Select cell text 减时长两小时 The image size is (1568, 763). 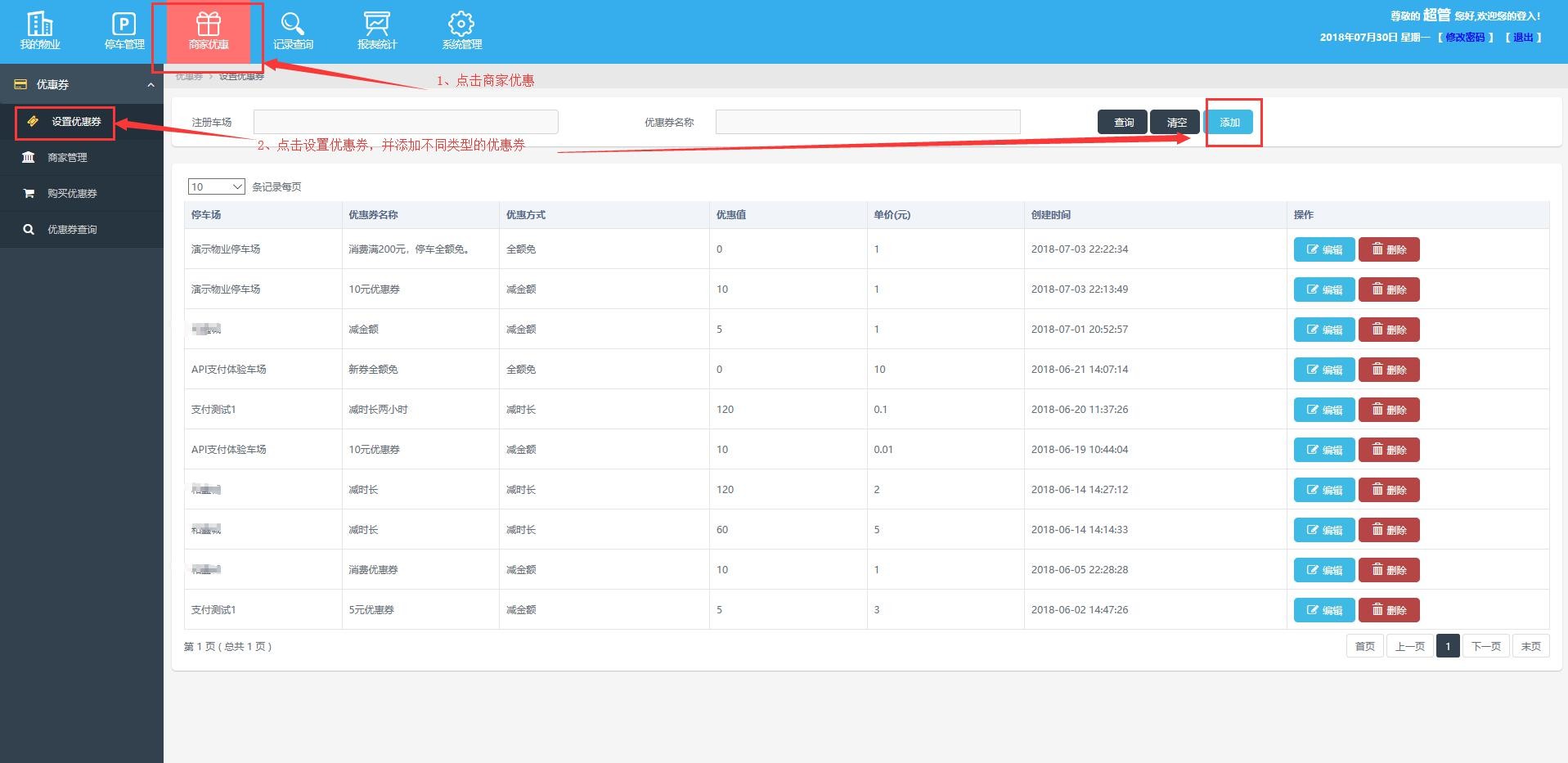point(378,410)
